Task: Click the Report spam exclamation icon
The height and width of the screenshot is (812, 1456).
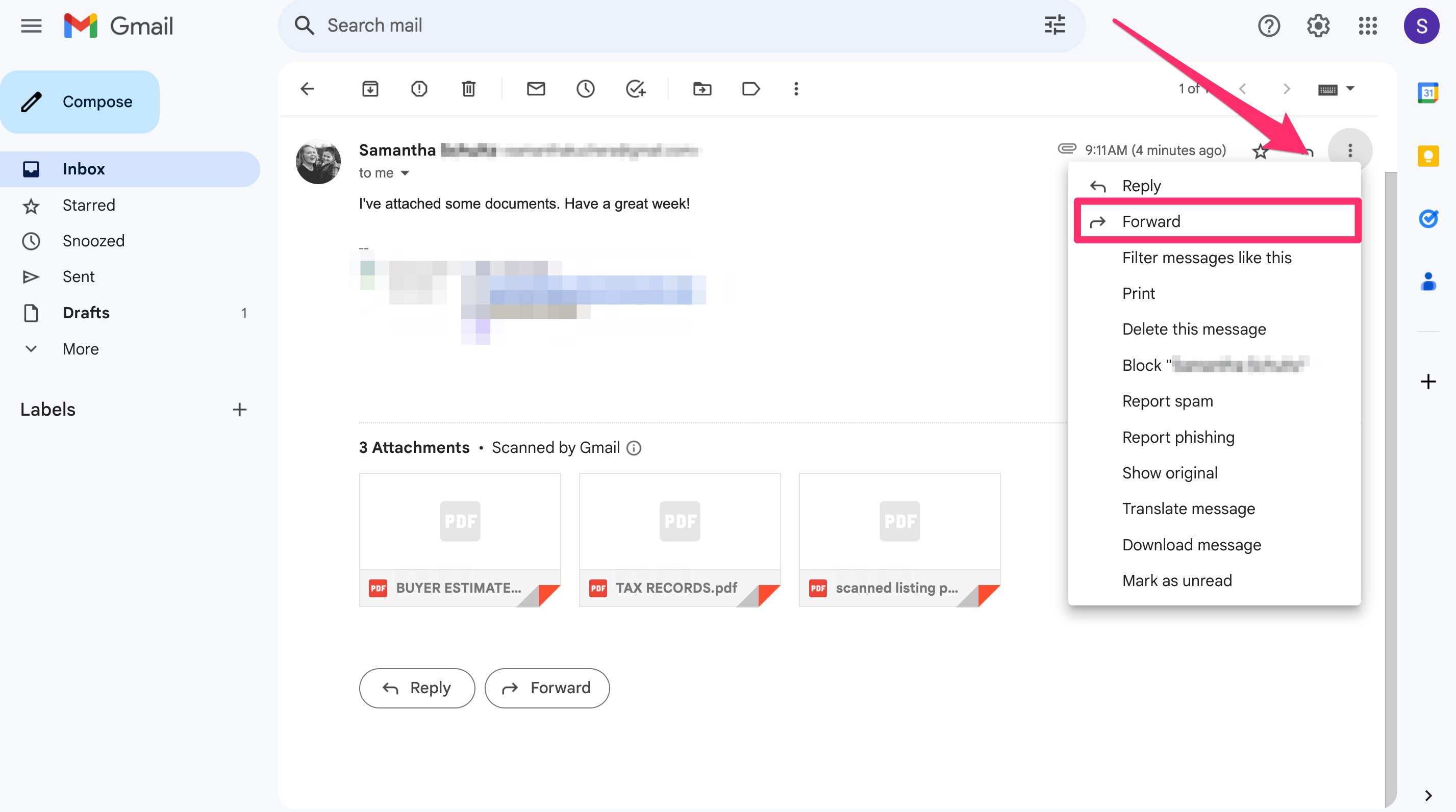Action: pyautogui.click(x=419, y=89)
